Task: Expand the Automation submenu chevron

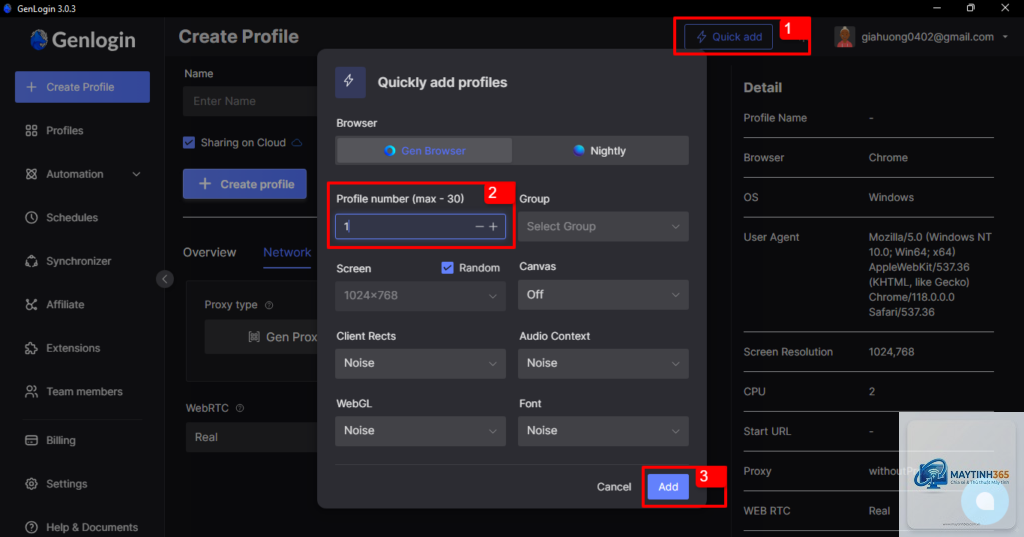Action: click(136, 174)
